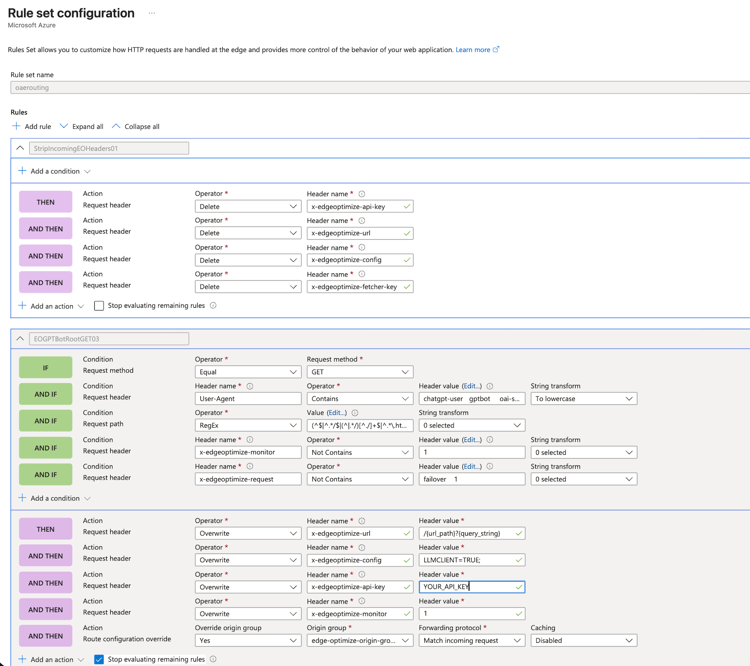The width and height of the screenshot is (750, 666).
Task: Click Expand all rules
Action: [81, 126]
